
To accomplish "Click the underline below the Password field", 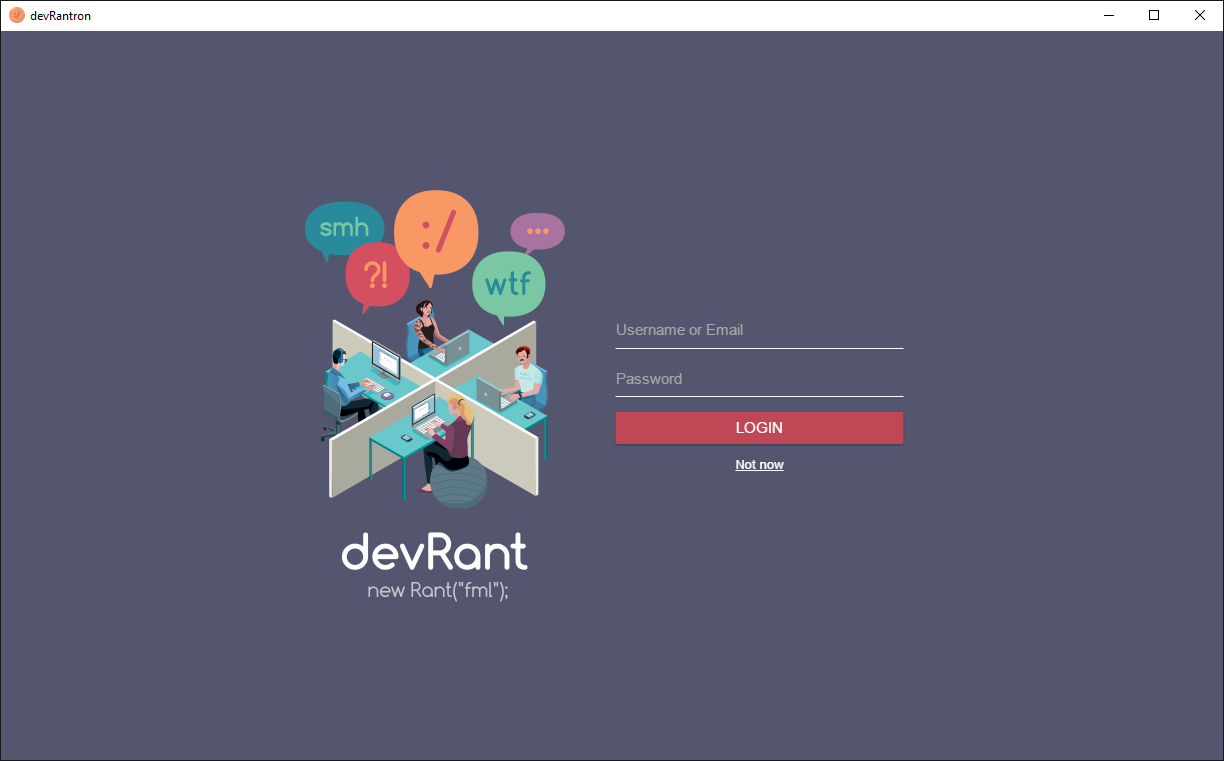I will (x=759, y=394).
